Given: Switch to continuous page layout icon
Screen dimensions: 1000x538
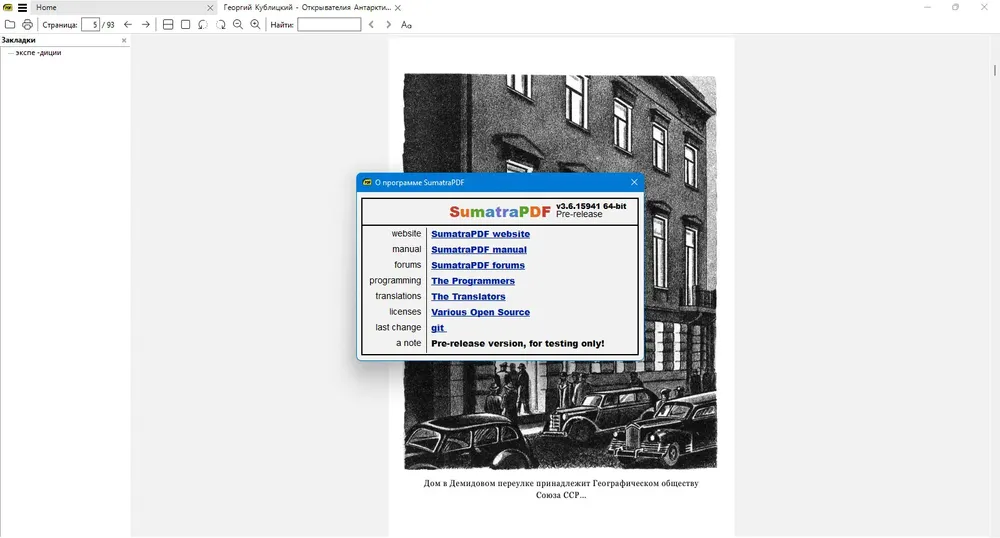Looking at the screenshot, I should tap(168, 25).
